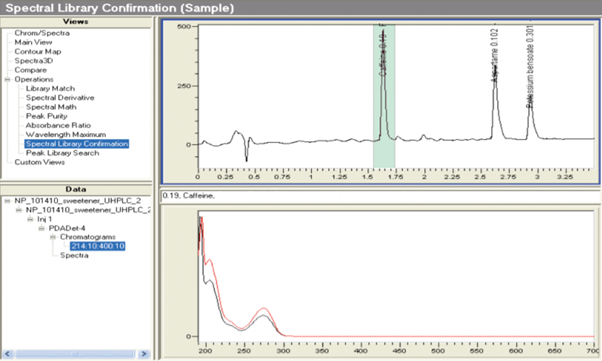Collapse the Operations tree node
602x361 pixels.
[7, 79]
